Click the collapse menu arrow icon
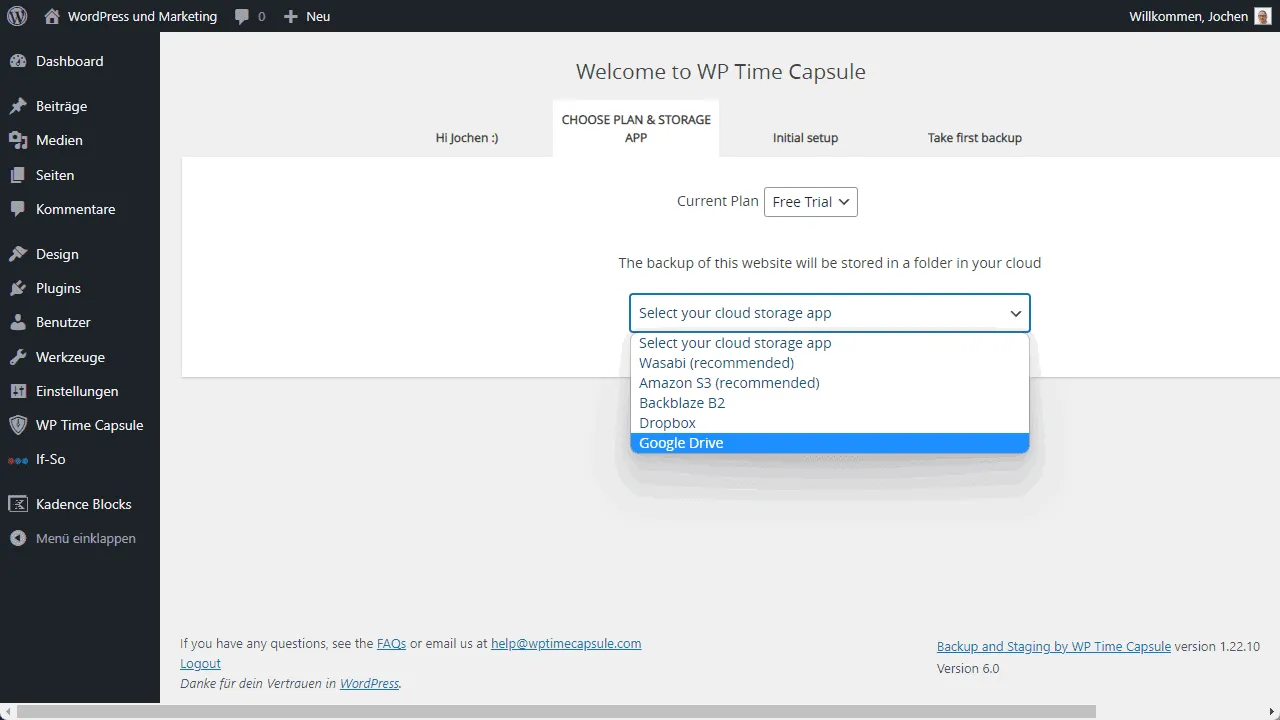Screen dimensions: 1280x720 pos(18,538)
